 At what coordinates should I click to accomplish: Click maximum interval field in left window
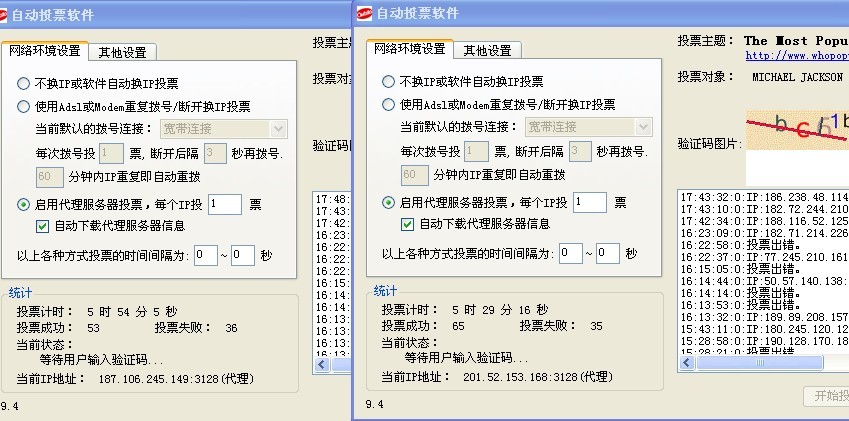pos(243,255)
